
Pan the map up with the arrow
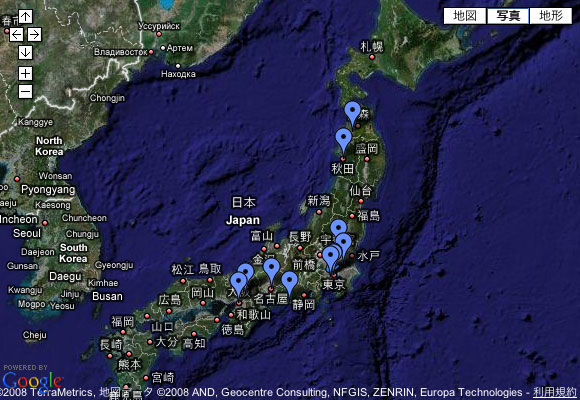click(25, 17)
